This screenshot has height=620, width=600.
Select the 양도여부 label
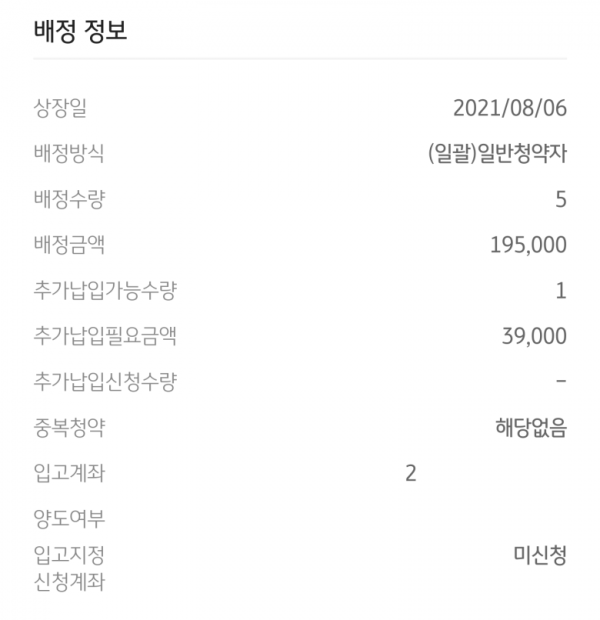(x=69, y=519)
